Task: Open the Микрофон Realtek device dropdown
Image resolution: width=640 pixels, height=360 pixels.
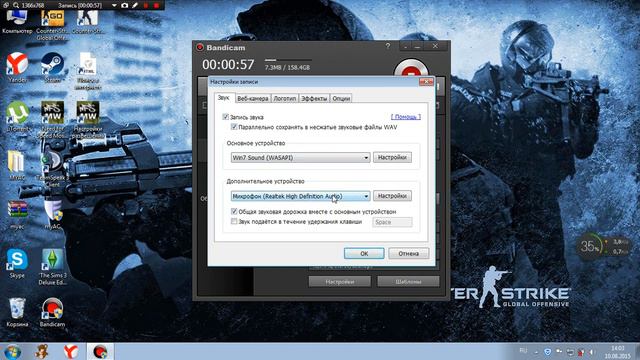Action: click(x=300, y=196)
